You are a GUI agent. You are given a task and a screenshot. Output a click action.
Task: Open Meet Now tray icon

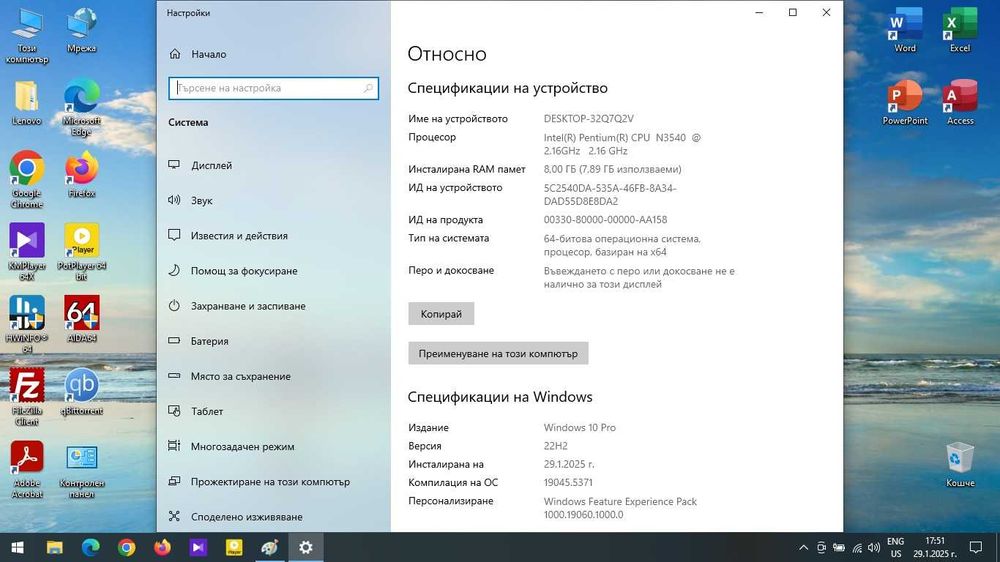coord(821,547)
